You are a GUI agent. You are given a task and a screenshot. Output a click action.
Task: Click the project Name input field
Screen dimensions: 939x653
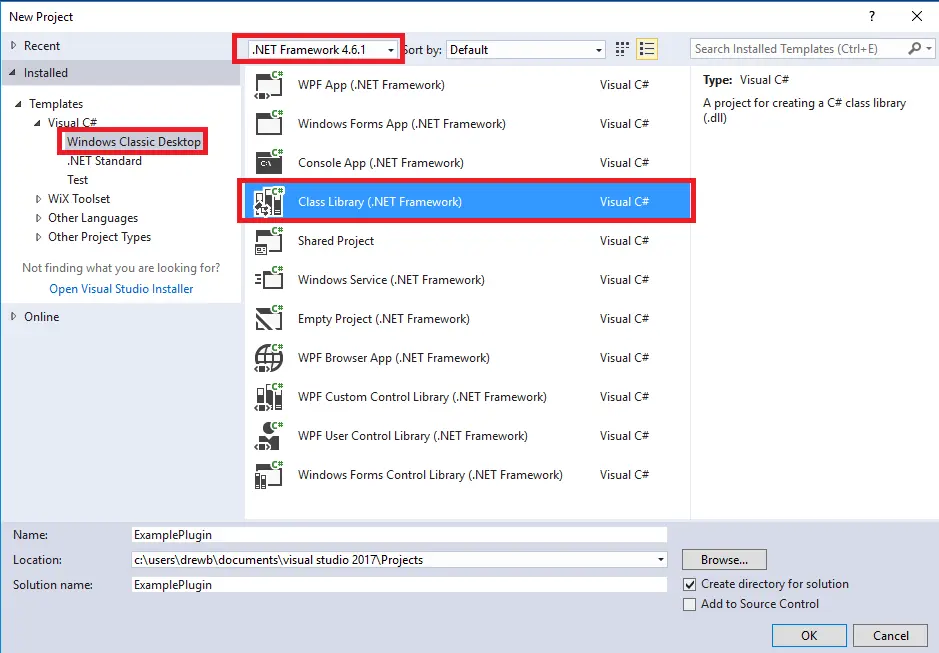[399, 534]
